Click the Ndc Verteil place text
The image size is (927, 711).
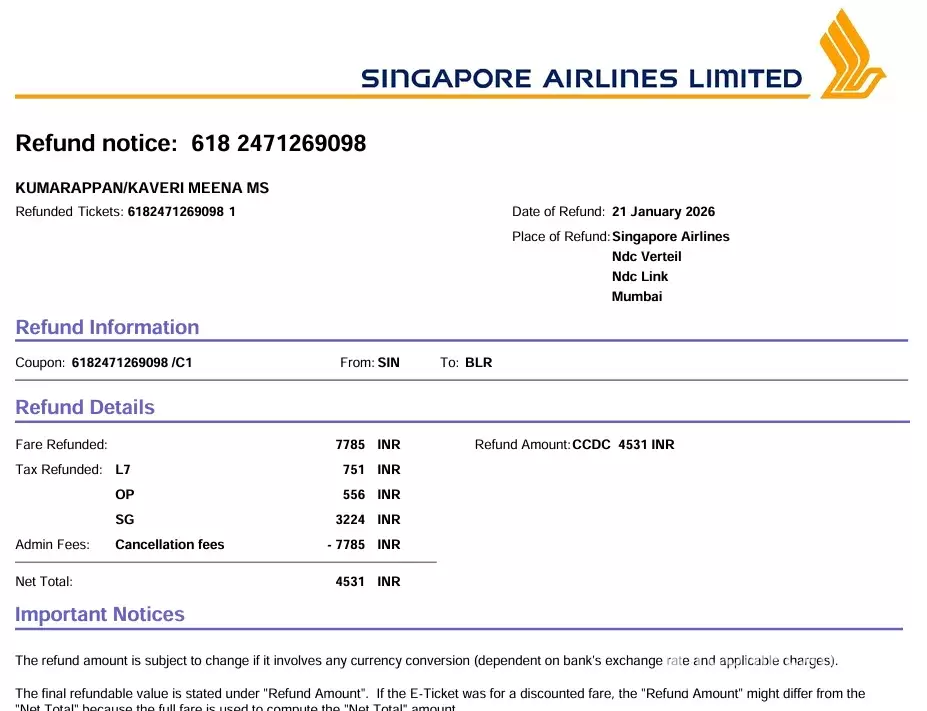(x=646, y=257)
